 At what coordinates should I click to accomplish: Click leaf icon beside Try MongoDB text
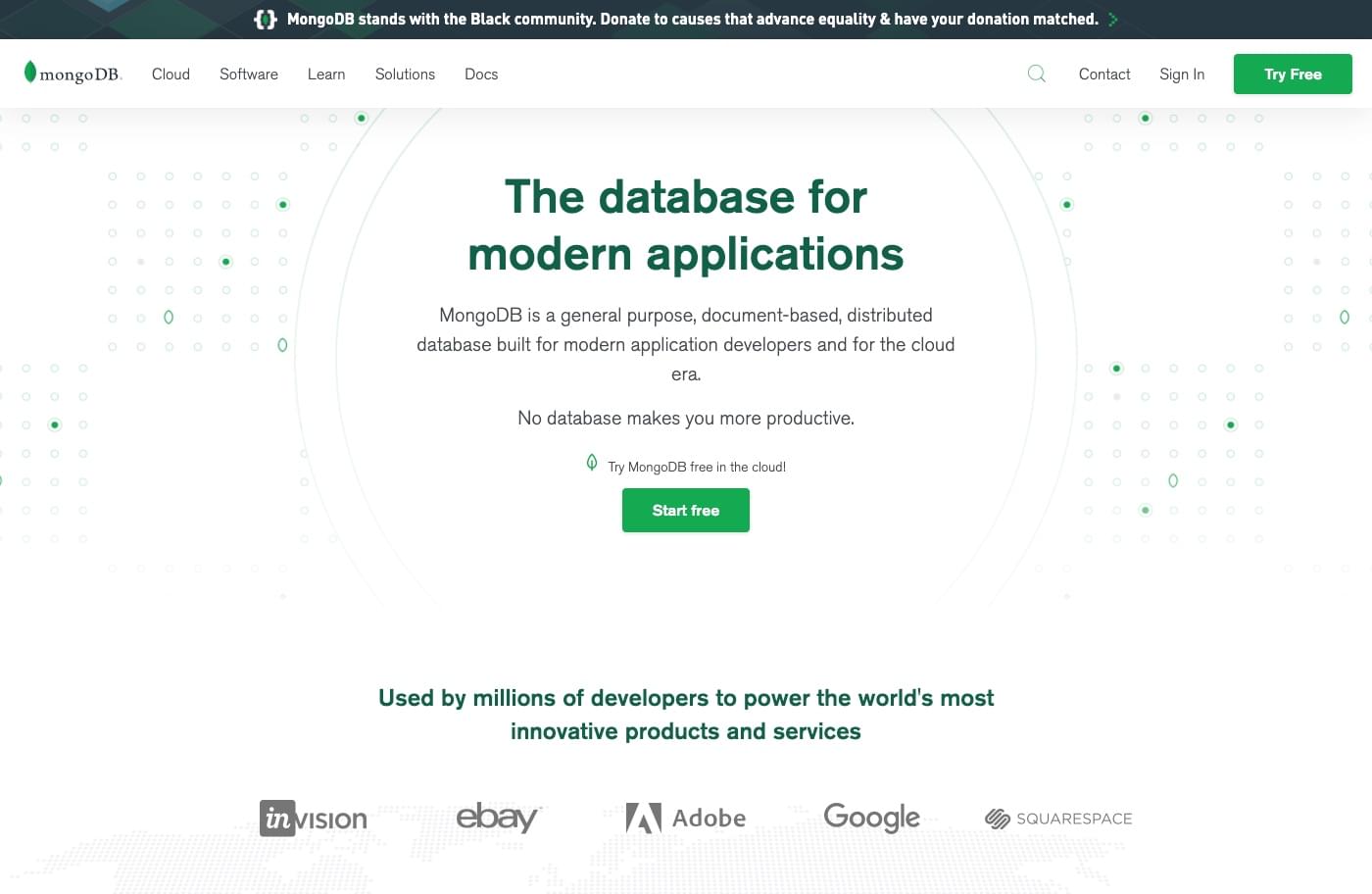[x=592, y=463]
